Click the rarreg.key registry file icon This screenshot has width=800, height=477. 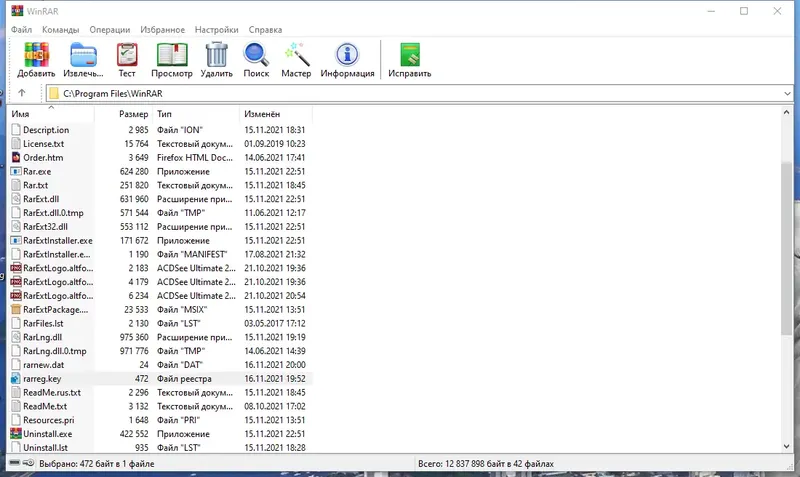[x=16, y=379]
